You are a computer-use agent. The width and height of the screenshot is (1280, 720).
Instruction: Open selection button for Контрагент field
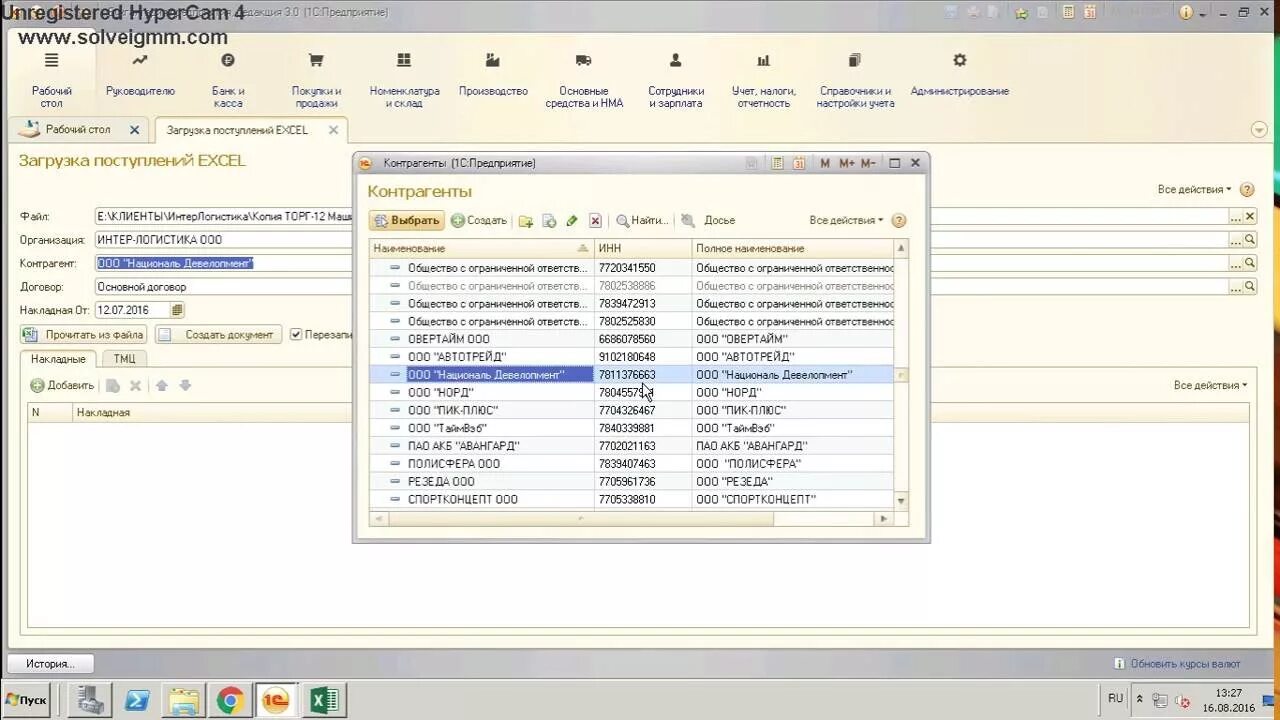pyautogui.click(x=1236, y=263)
